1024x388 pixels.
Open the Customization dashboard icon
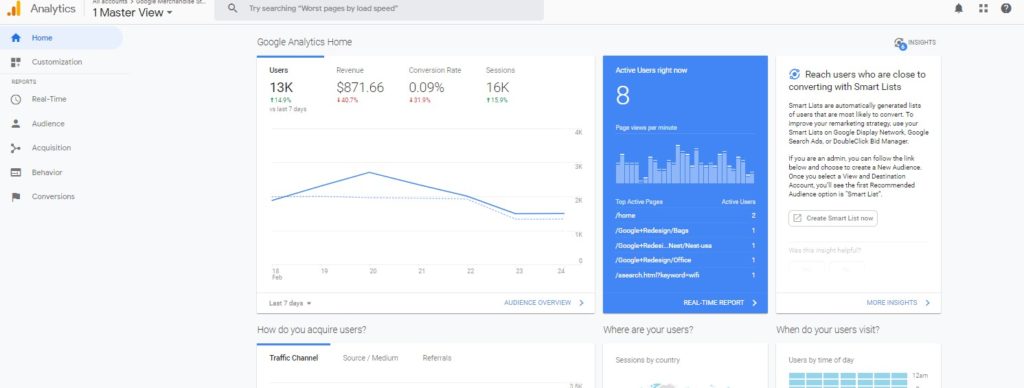click(x=16, y=62)
